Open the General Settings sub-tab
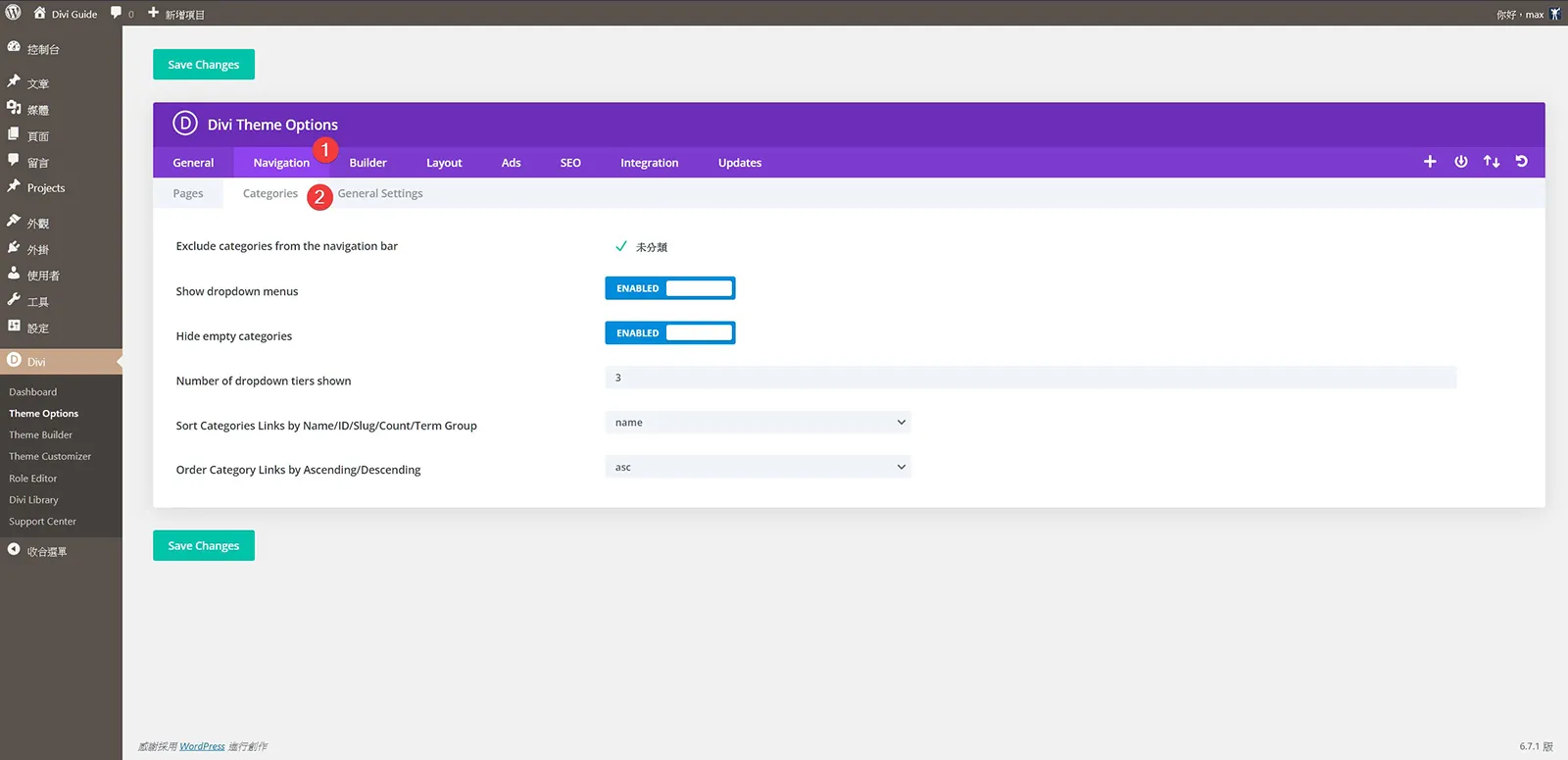 (x=380, y=193)
